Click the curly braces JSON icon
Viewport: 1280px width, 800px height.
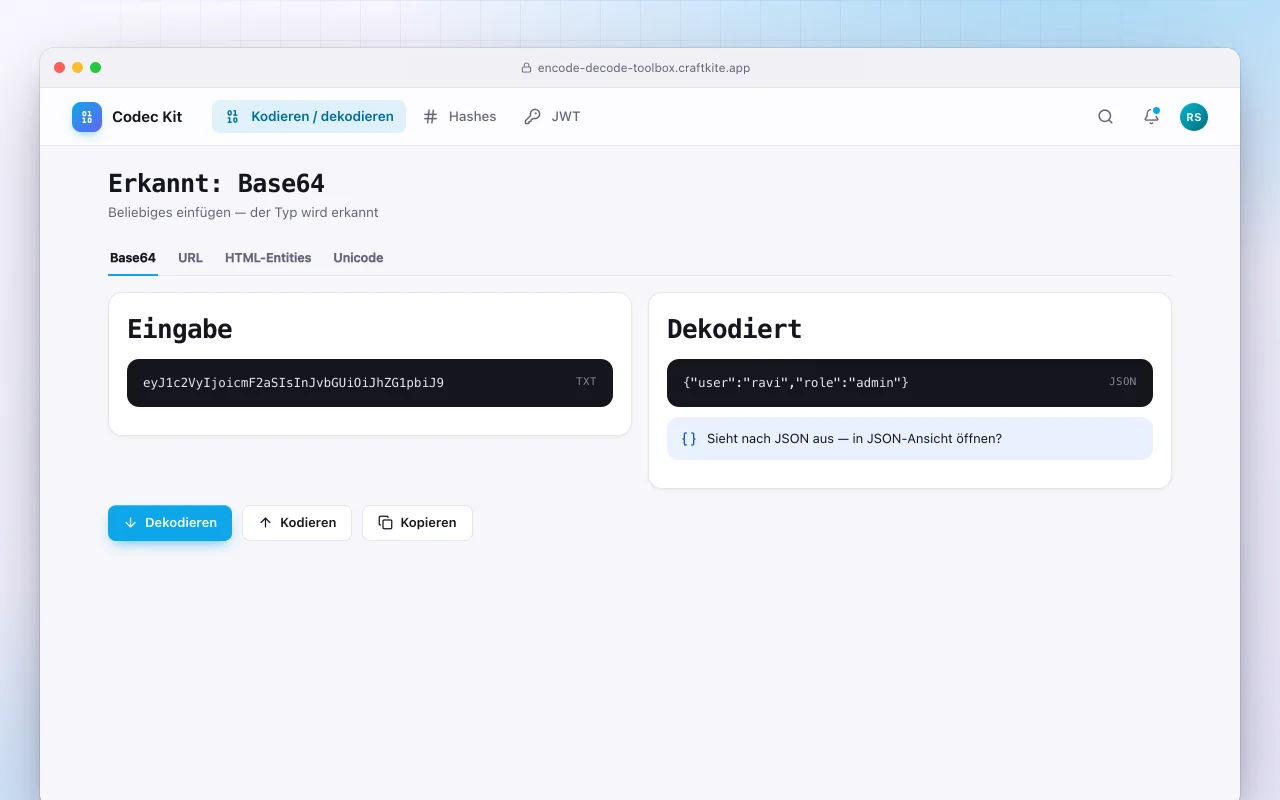[689, 438]
